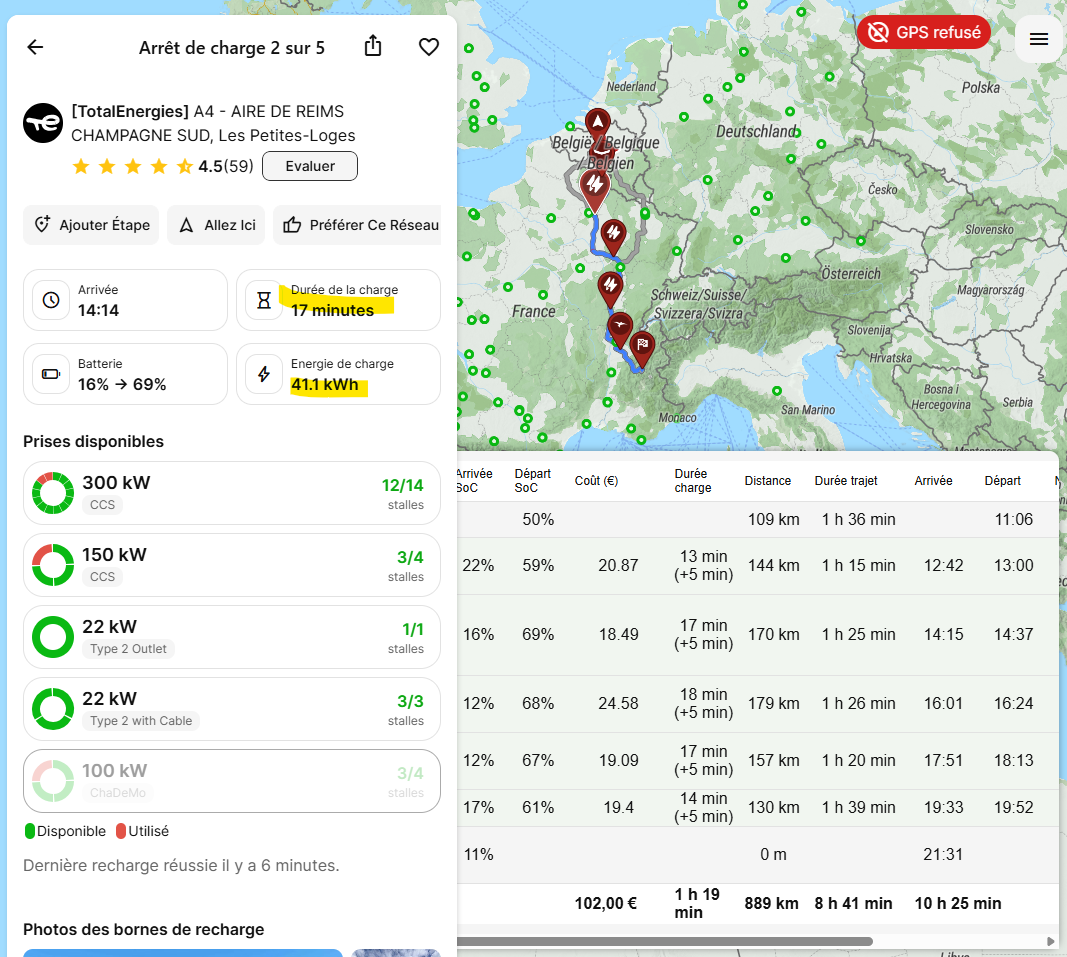Click the Disponible legend label
The image size is (1067, 957).
pos(71,831)
